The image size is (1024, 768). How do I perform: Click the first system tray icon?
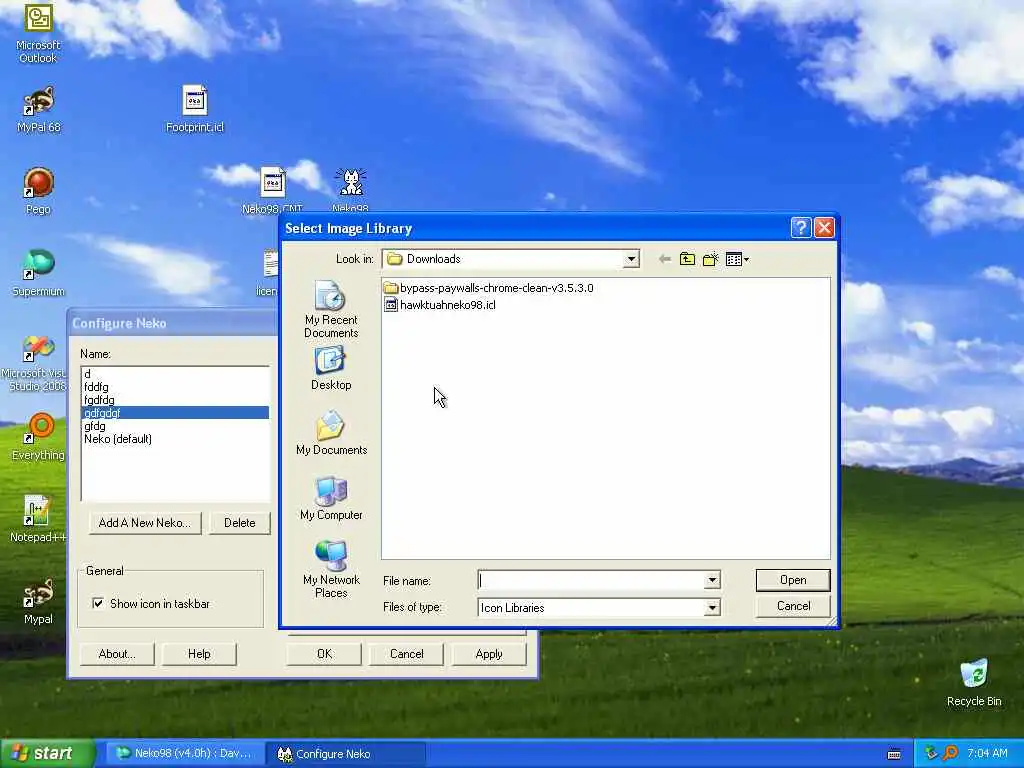(x=931, y=754)
